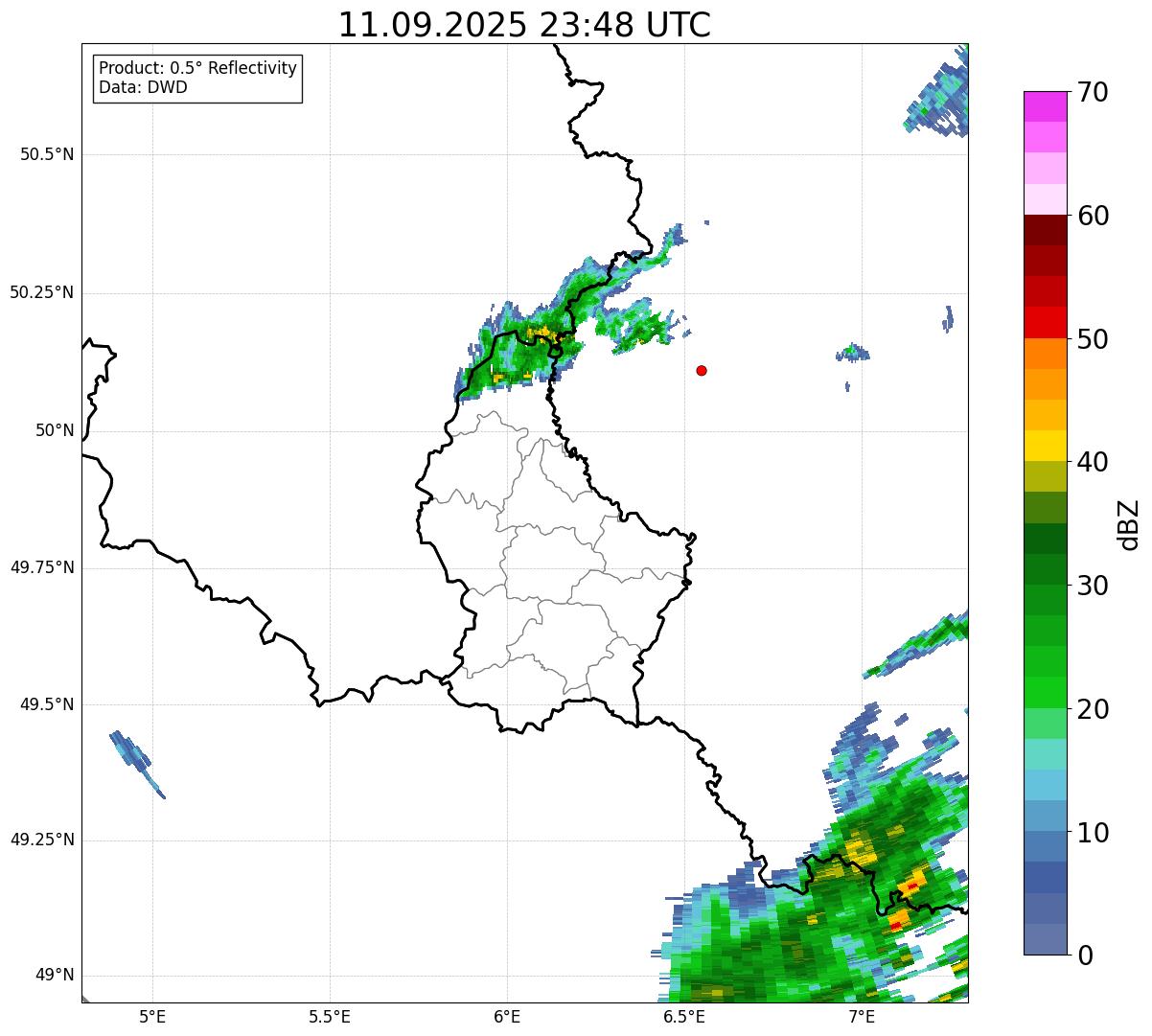Viewport: 1152px width, 1036px height.
Task: Click "Product: 0.5° Reflectivity" text
Action: click(x=197, y=69)
